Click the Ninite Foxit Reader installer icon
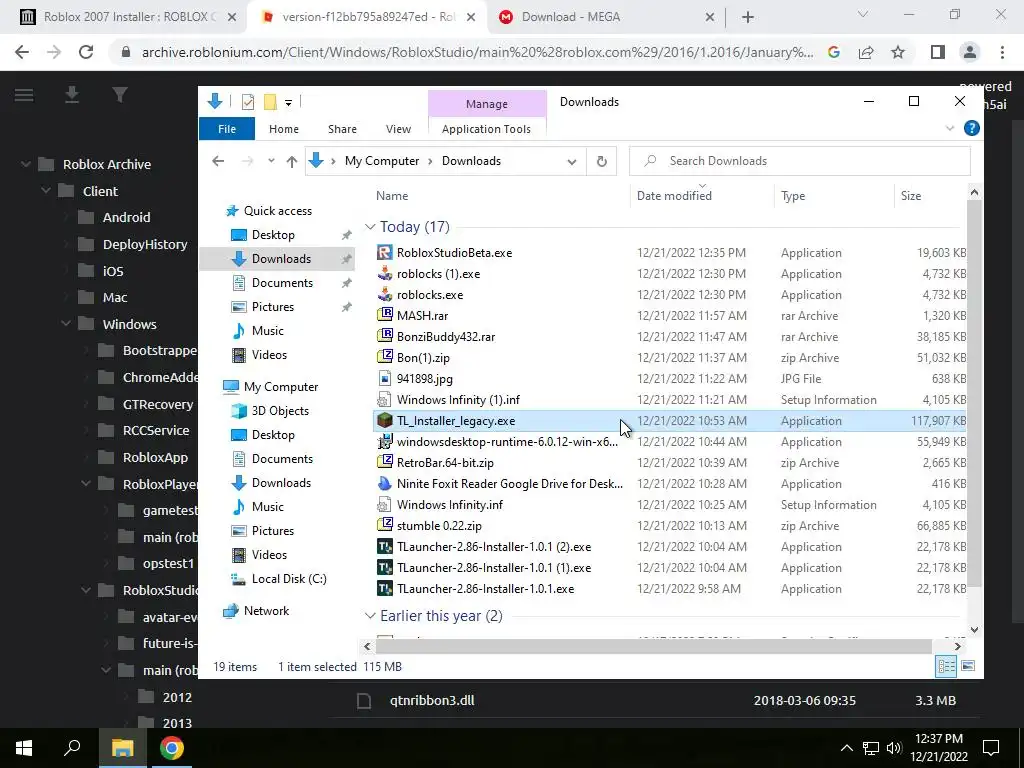1024x768 pixels. (x=385, y=484)
